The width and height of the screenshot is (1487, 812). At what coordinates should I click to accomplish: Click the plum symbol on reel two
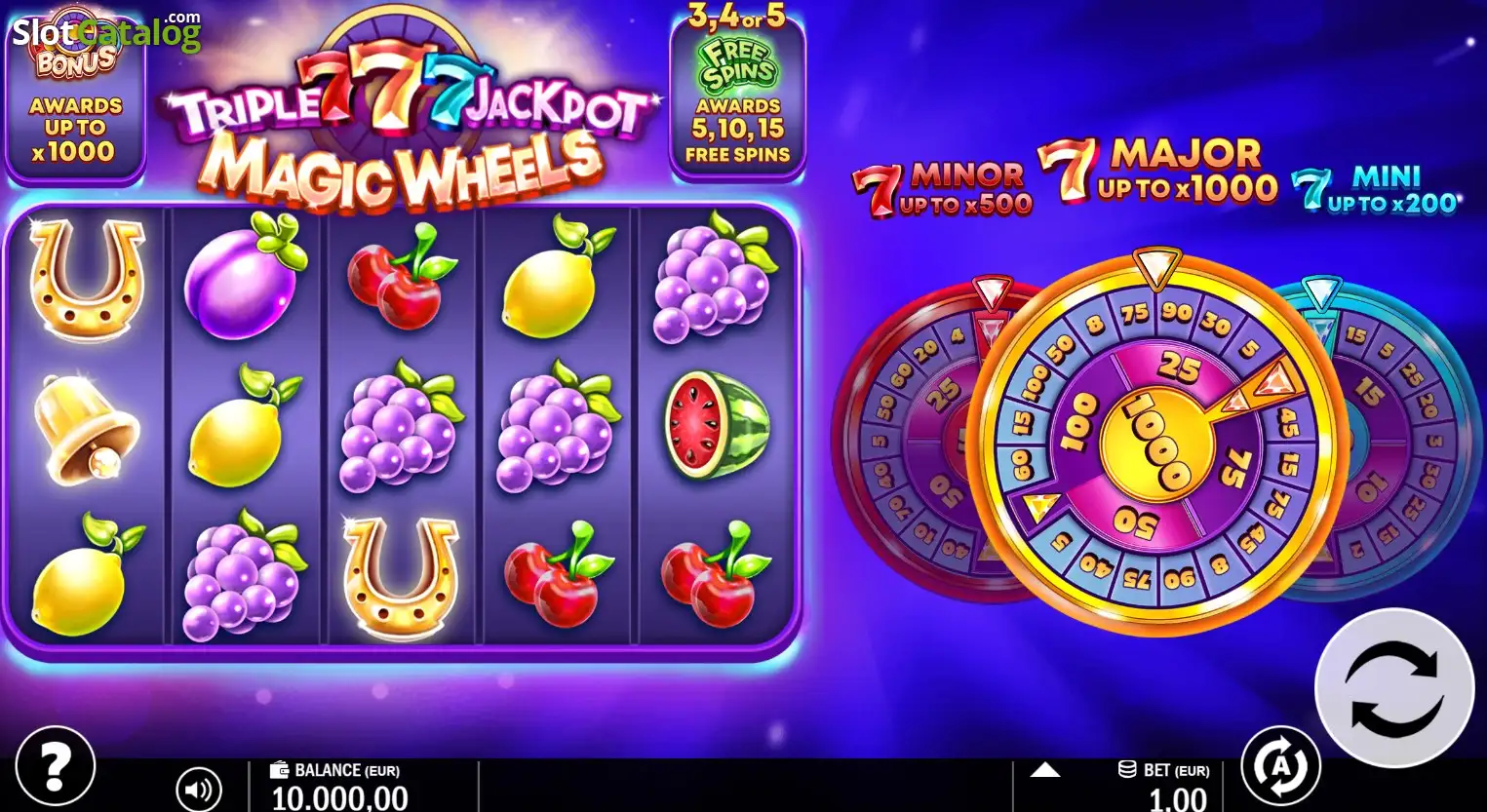point(244,276)
